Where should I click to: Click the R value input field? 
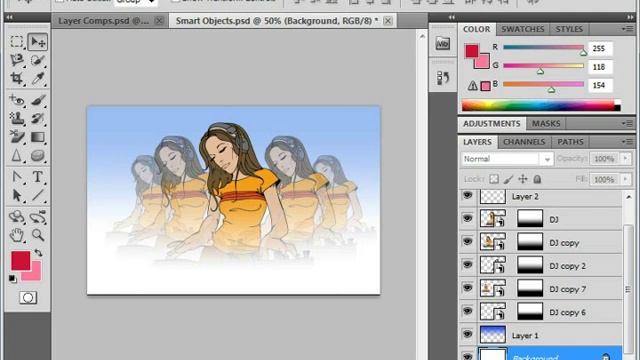(600, 48)
